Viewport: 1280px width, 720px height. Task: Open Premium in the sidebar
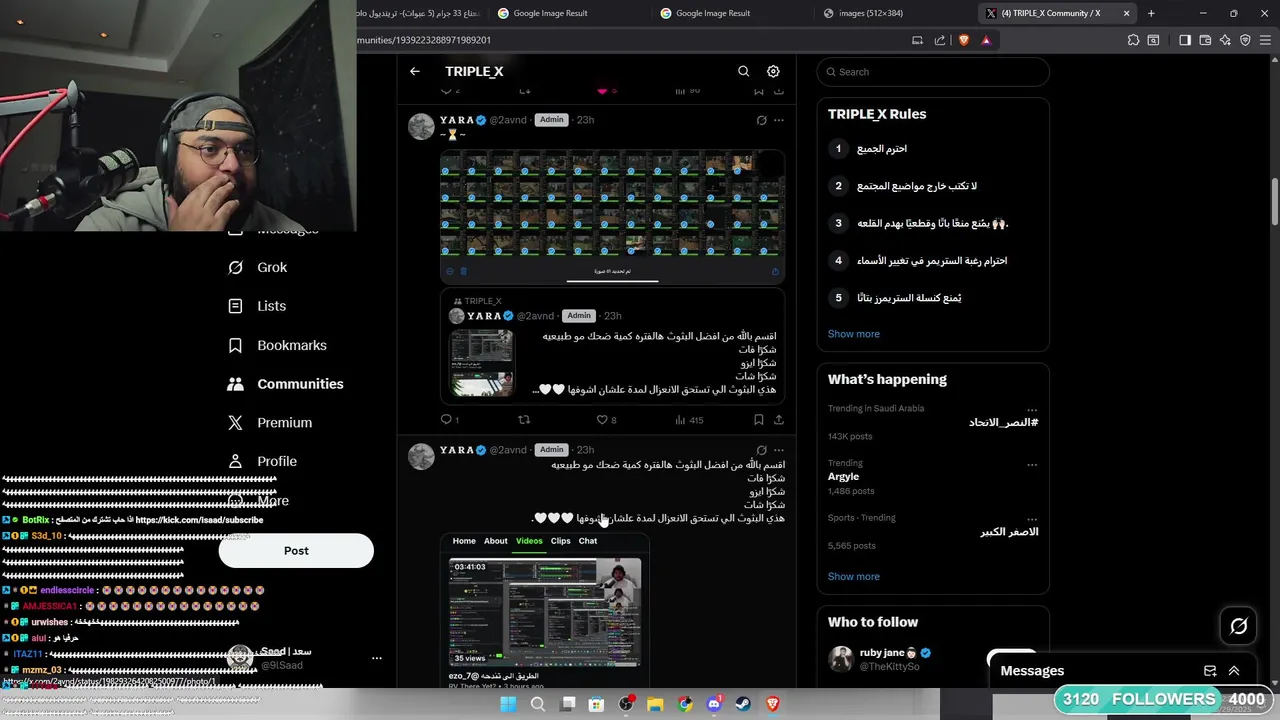tap(270, 423)
